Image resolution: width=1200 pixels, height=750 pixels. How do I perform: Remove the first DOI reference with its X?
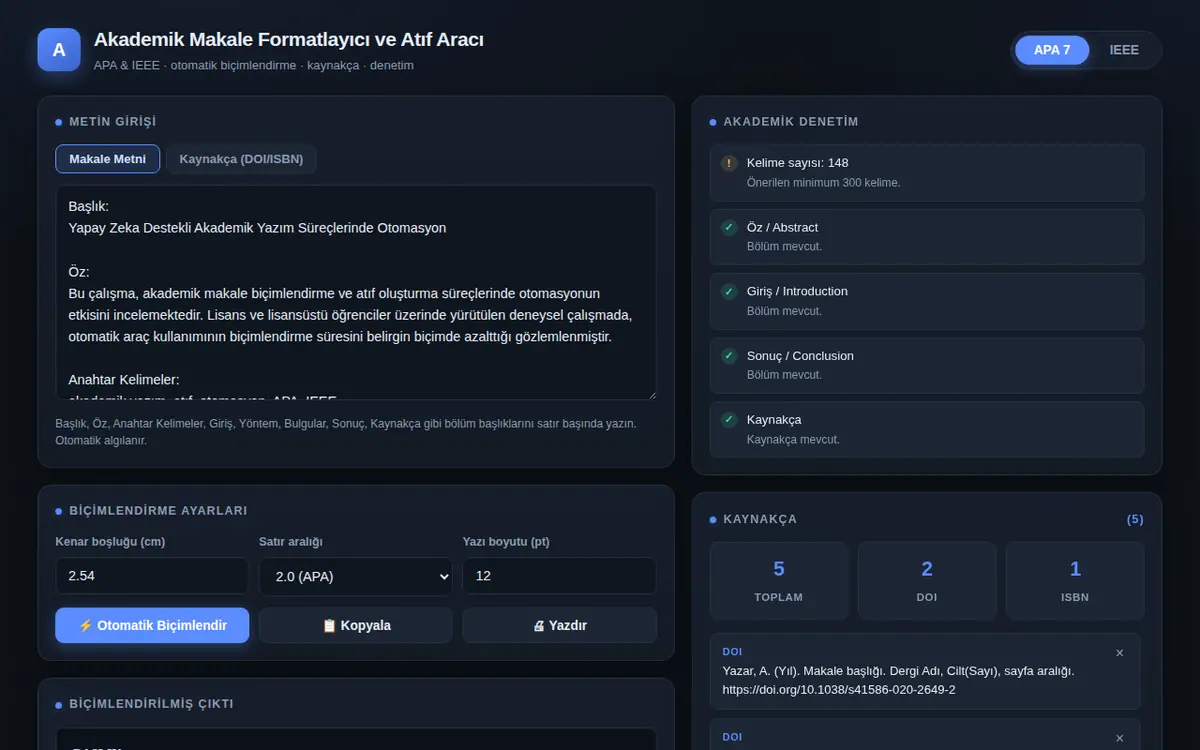[x=1119, y=652]
